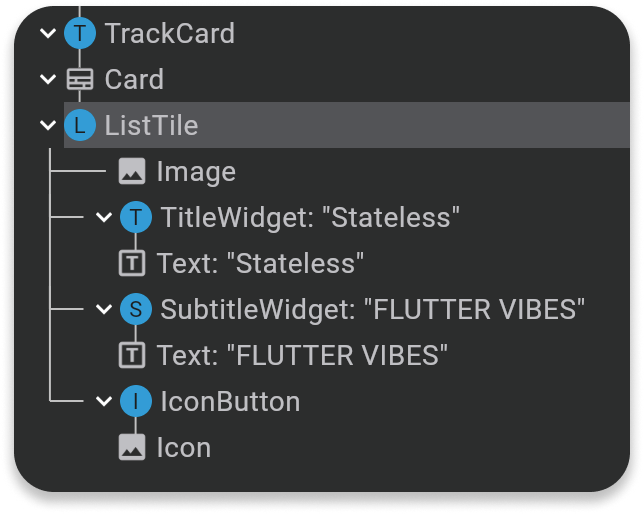
Task: Click the Card layout icon
Action: click(x=80, y=79)
